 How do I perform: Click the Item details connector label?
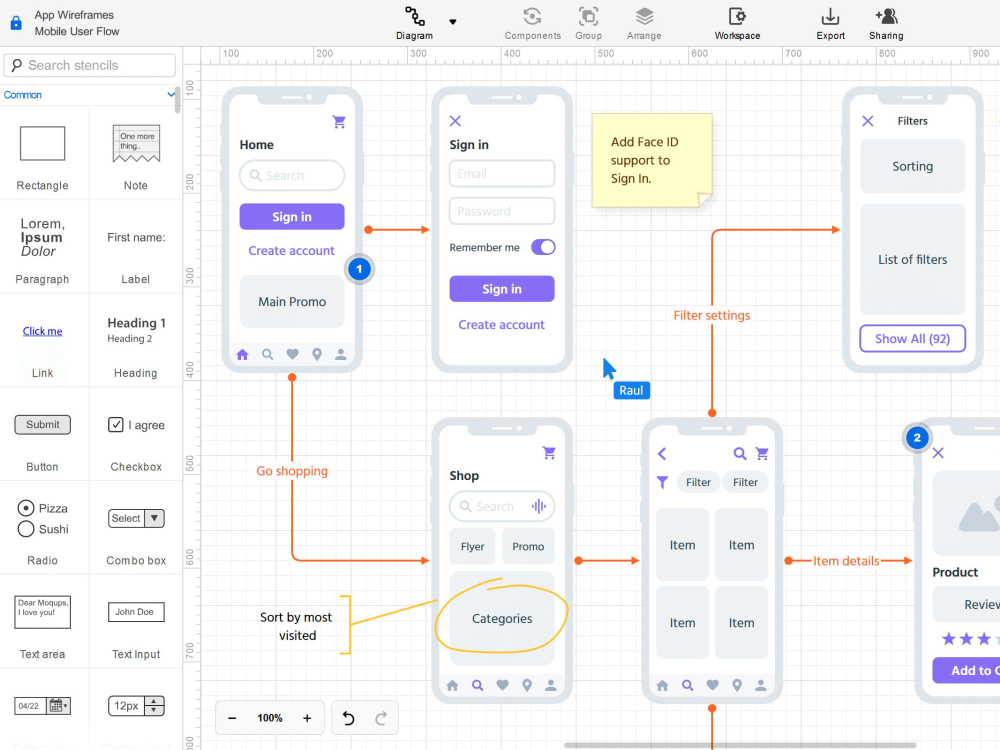click(x=846, y=561)
